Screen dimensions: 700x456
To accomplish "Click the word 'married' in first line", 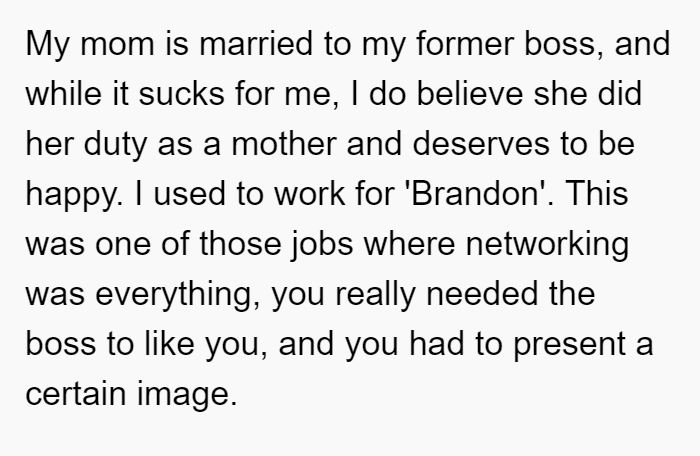I will click(255, 44).
